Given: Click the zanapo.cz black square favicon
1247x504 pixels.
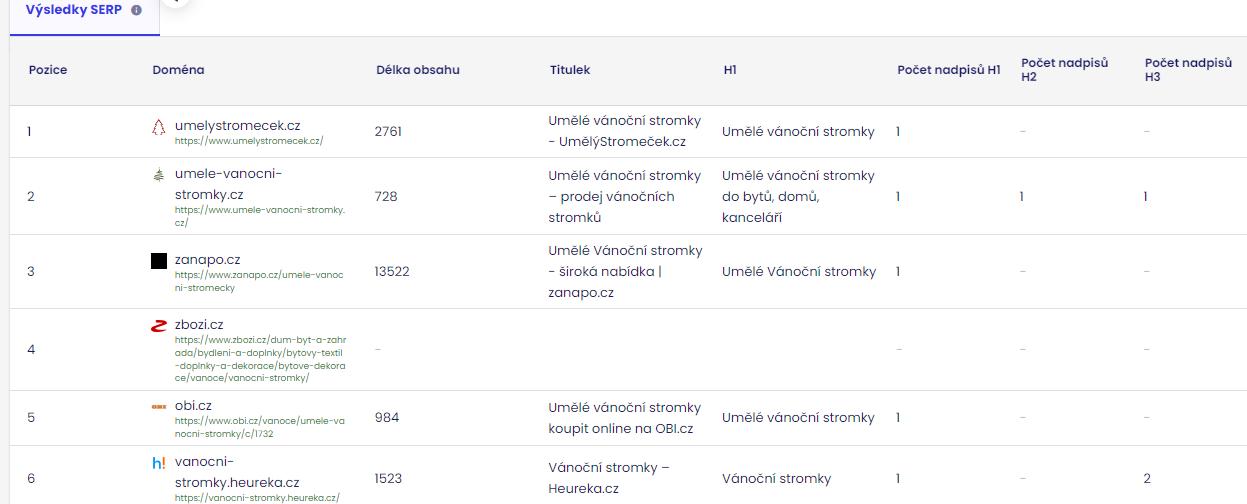Looking at the screenshot, I should coord(158,261).
